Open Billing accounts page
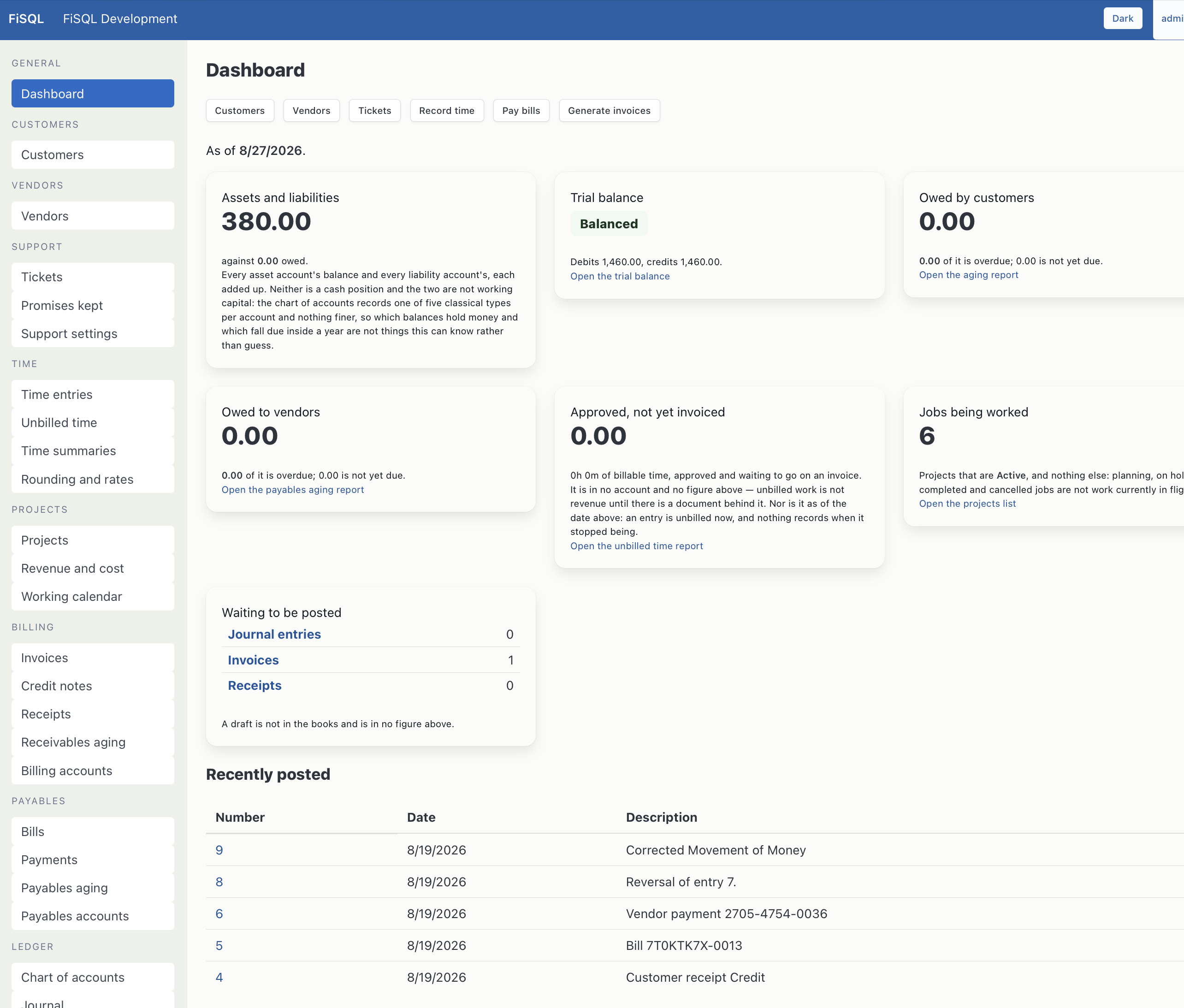 click(x=93, y=771)
